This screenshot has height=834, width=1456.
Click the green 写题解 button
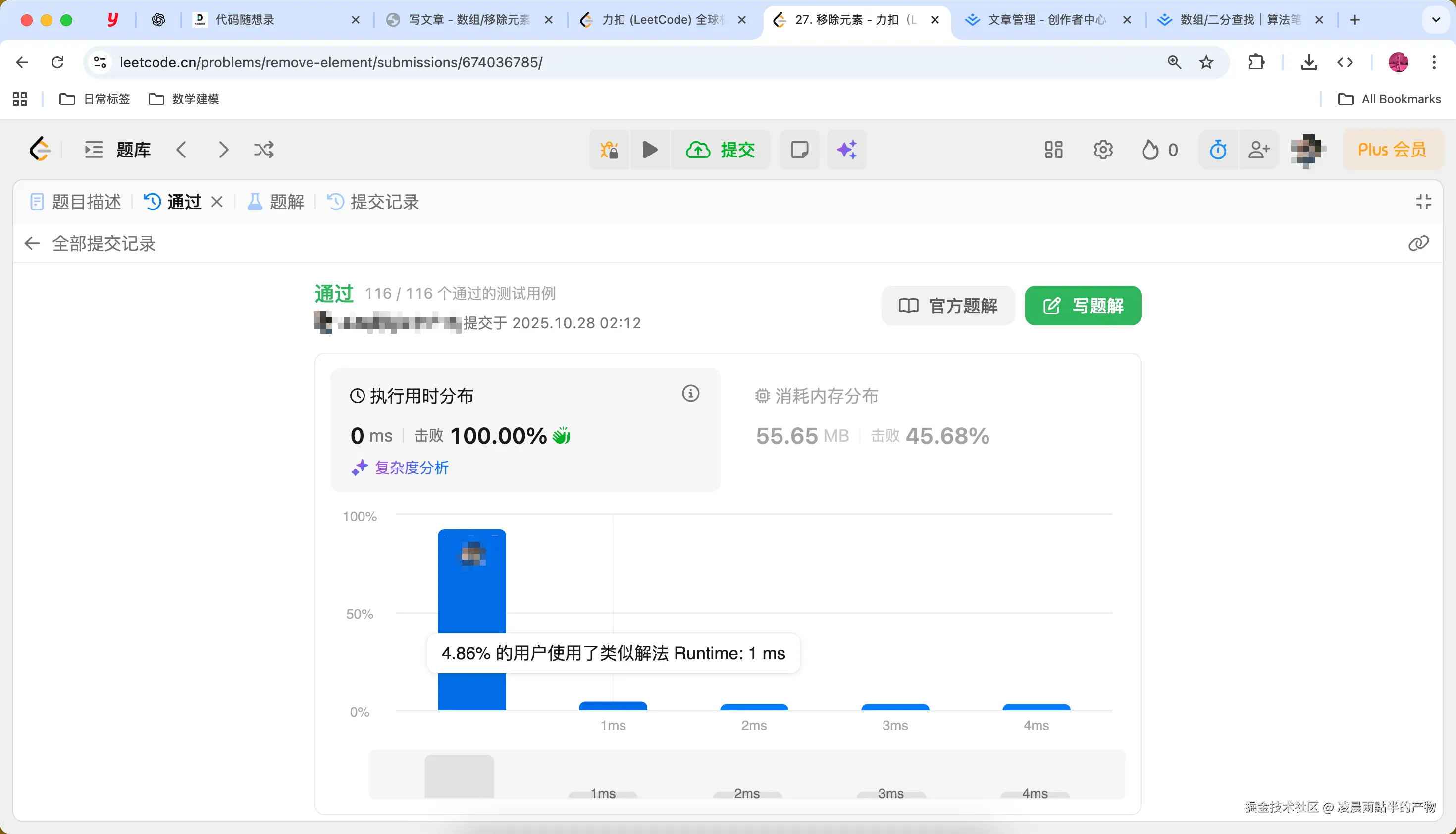[x=1083, y=306]
